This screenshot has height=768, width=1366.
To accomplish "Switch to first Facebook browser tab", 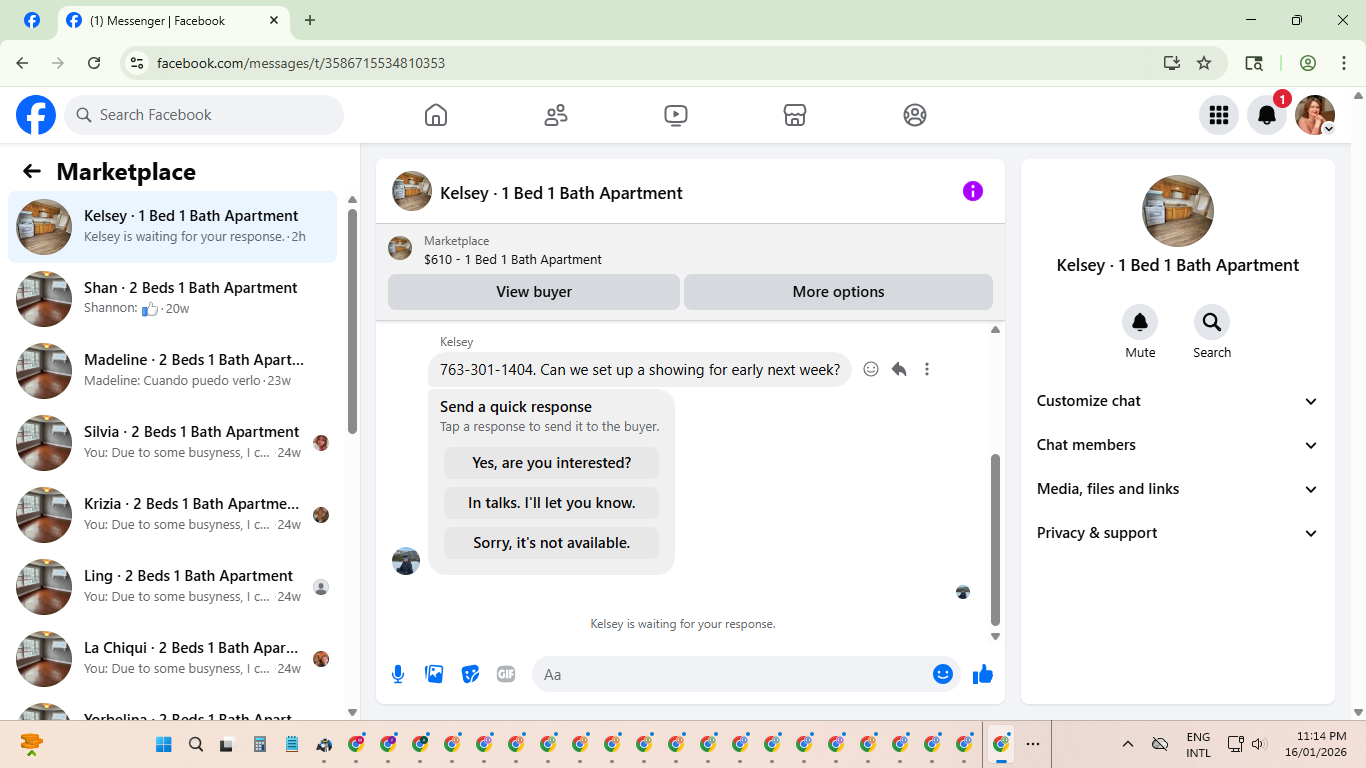I will pos(32,20).
